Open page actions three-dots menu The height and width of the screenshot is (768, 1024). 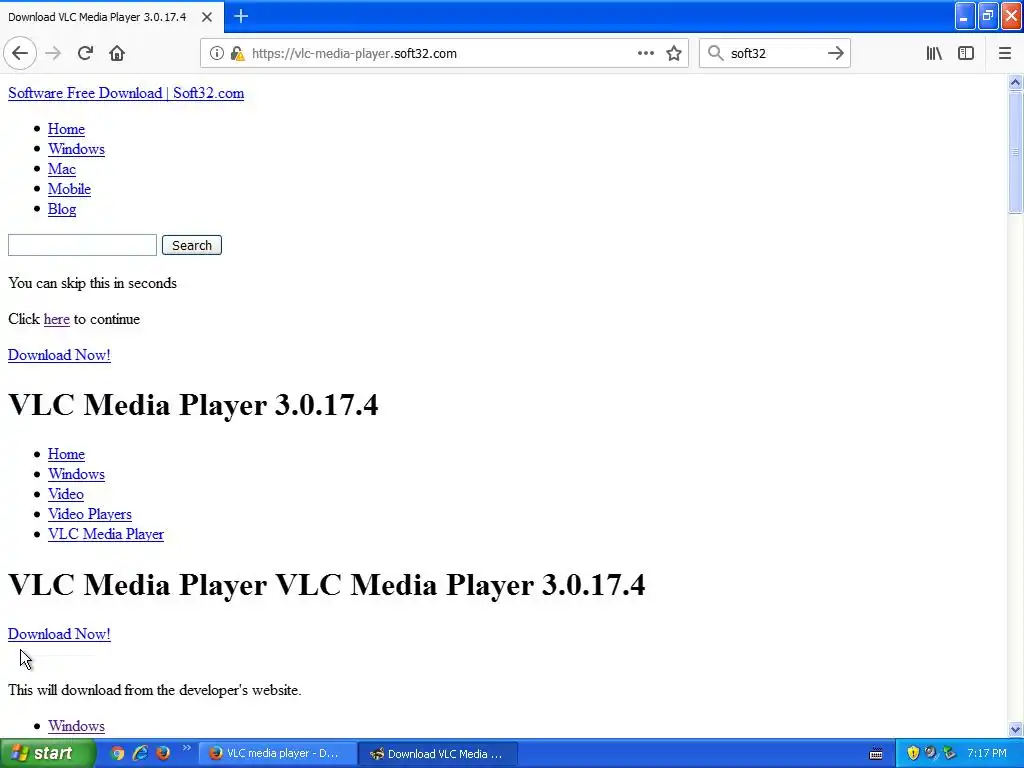645,54
